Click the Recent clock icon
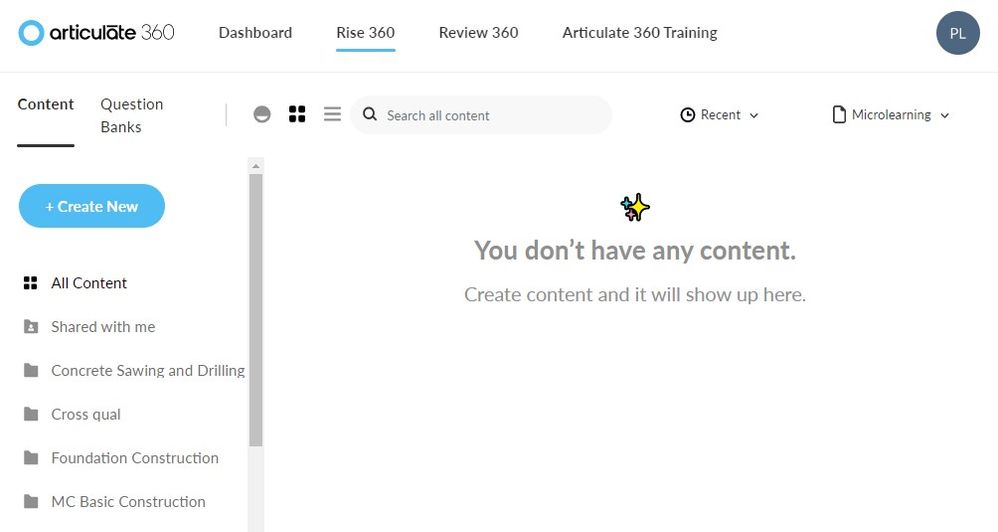This screenshot has height=532, width=998. point(687,115)
